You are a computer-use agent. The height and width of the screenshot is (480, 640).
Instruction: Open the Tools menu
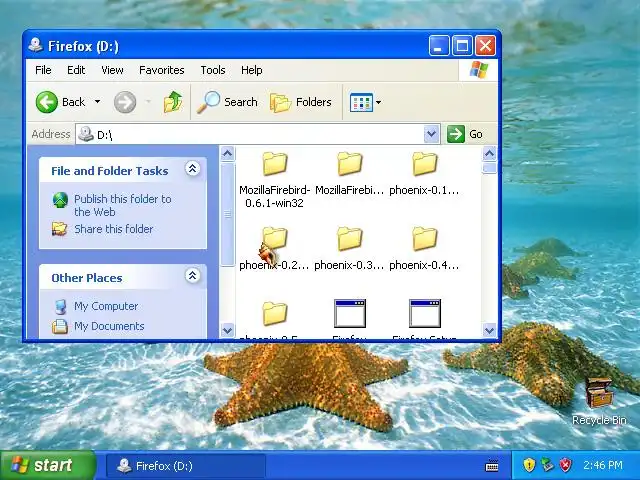(213, 70)
